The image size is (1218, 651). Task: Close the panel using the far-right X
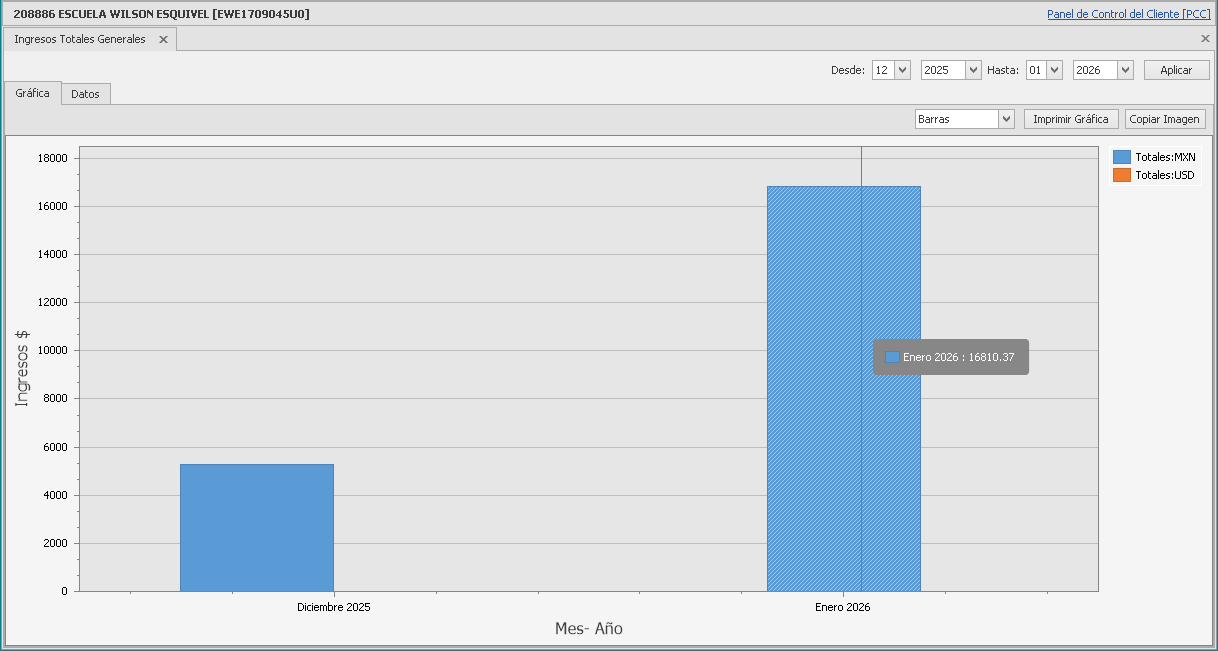(x=1205, y=39)
